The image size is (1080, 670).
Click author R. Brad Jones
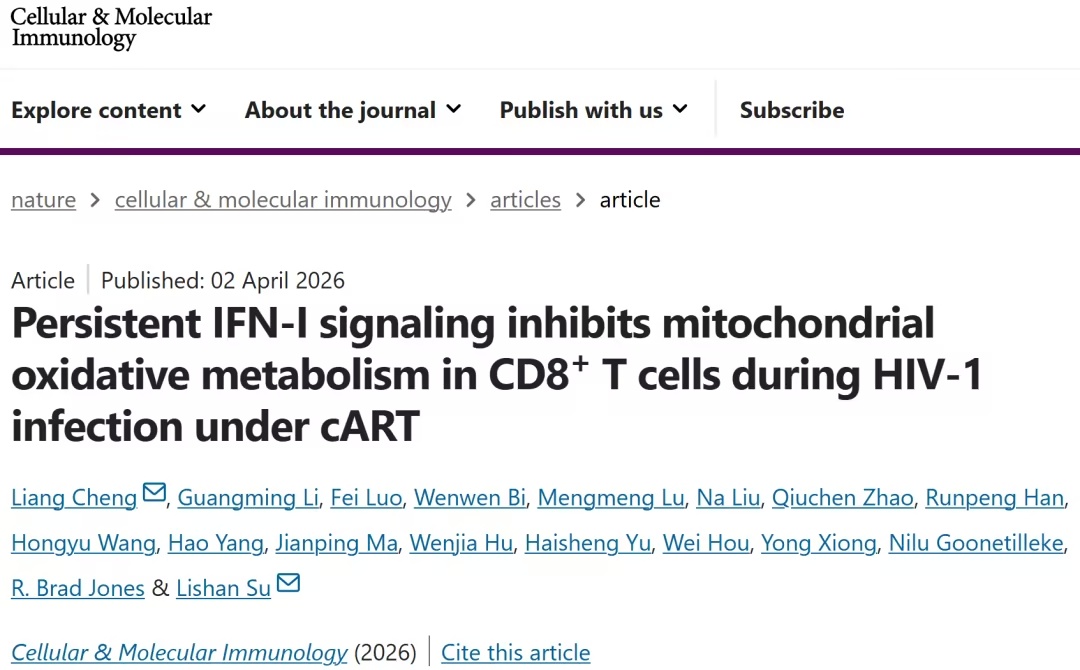(x=78, y=588)
